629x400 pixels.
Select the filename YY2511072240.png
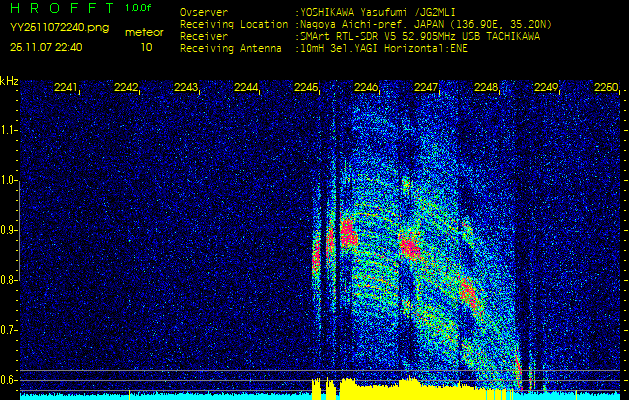tap(59, 28)
